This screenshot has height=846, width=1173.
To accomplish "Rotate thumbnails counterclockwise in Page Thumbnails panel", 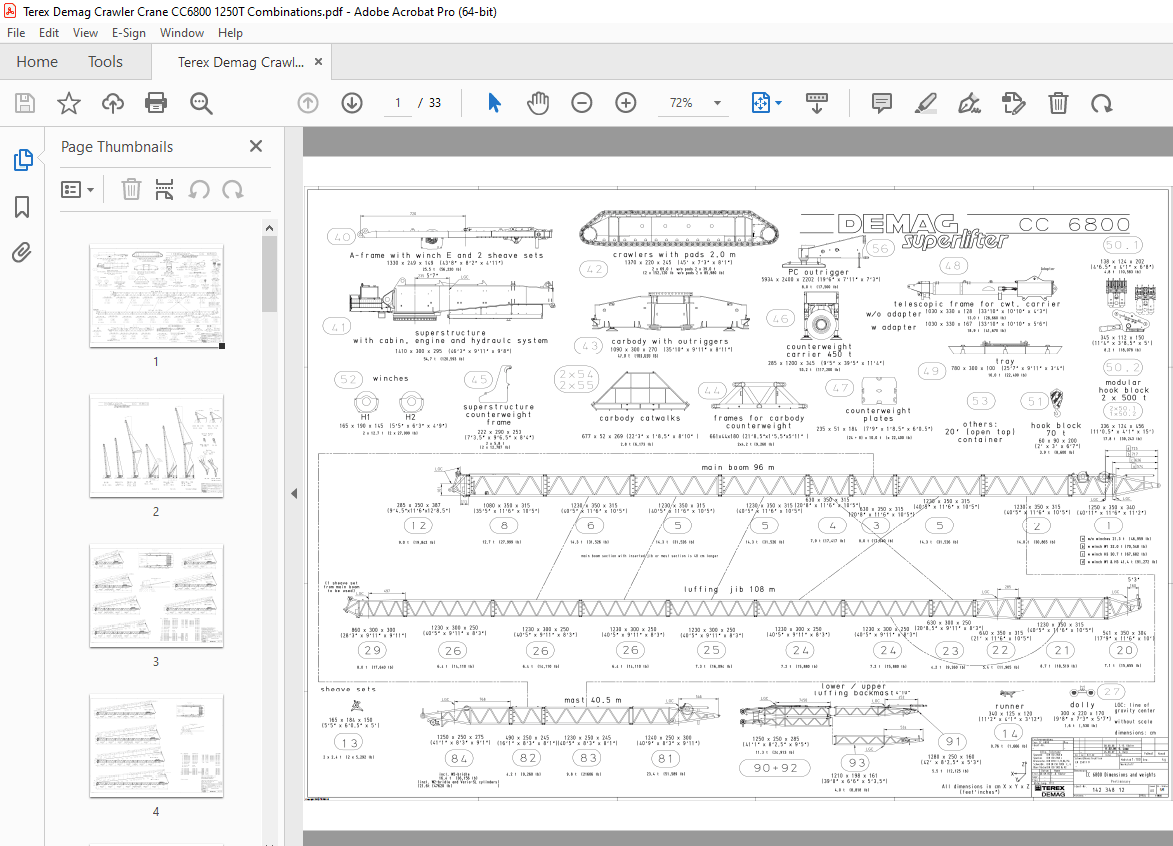I will coord(199,189).
